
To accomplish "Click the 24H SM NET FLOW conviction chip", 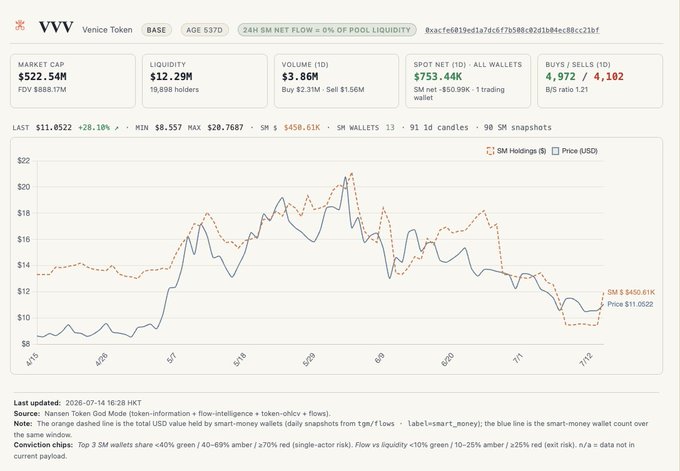I will tap(327, 30).
